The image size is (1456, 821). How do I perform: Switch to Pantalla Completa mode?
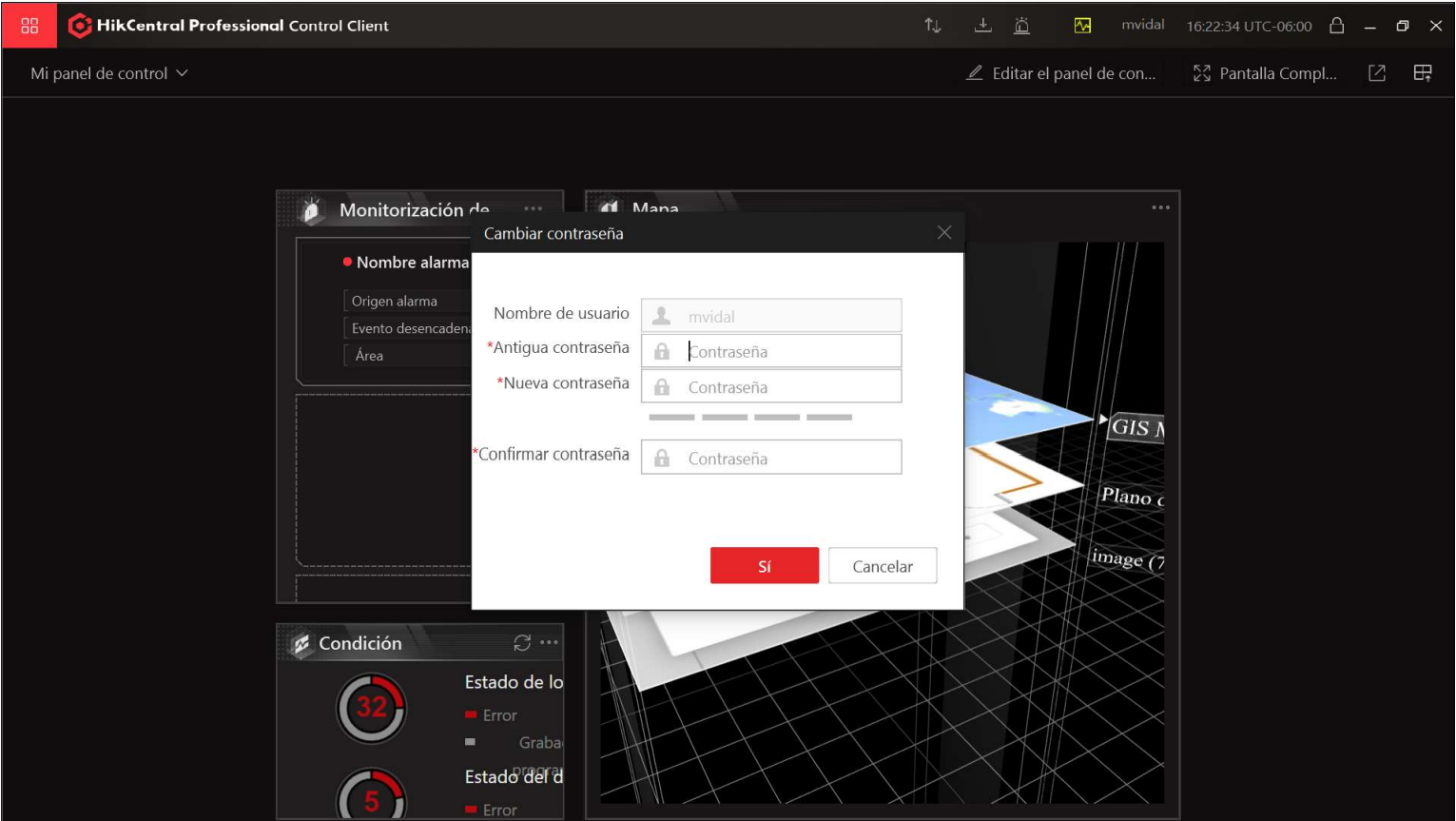1266,73
